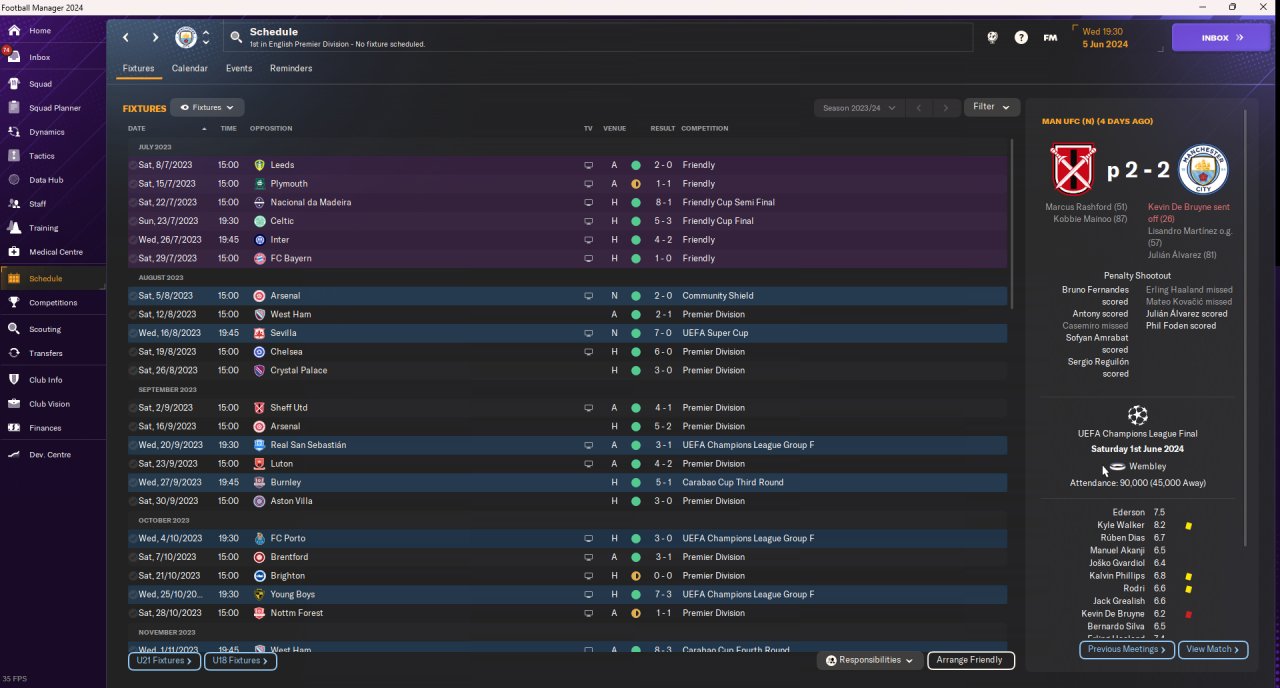This screenshot has width=1280, height=688.
Task: Open the help question mark icon
Action: pyautogui.click(x=1021, y=38)
